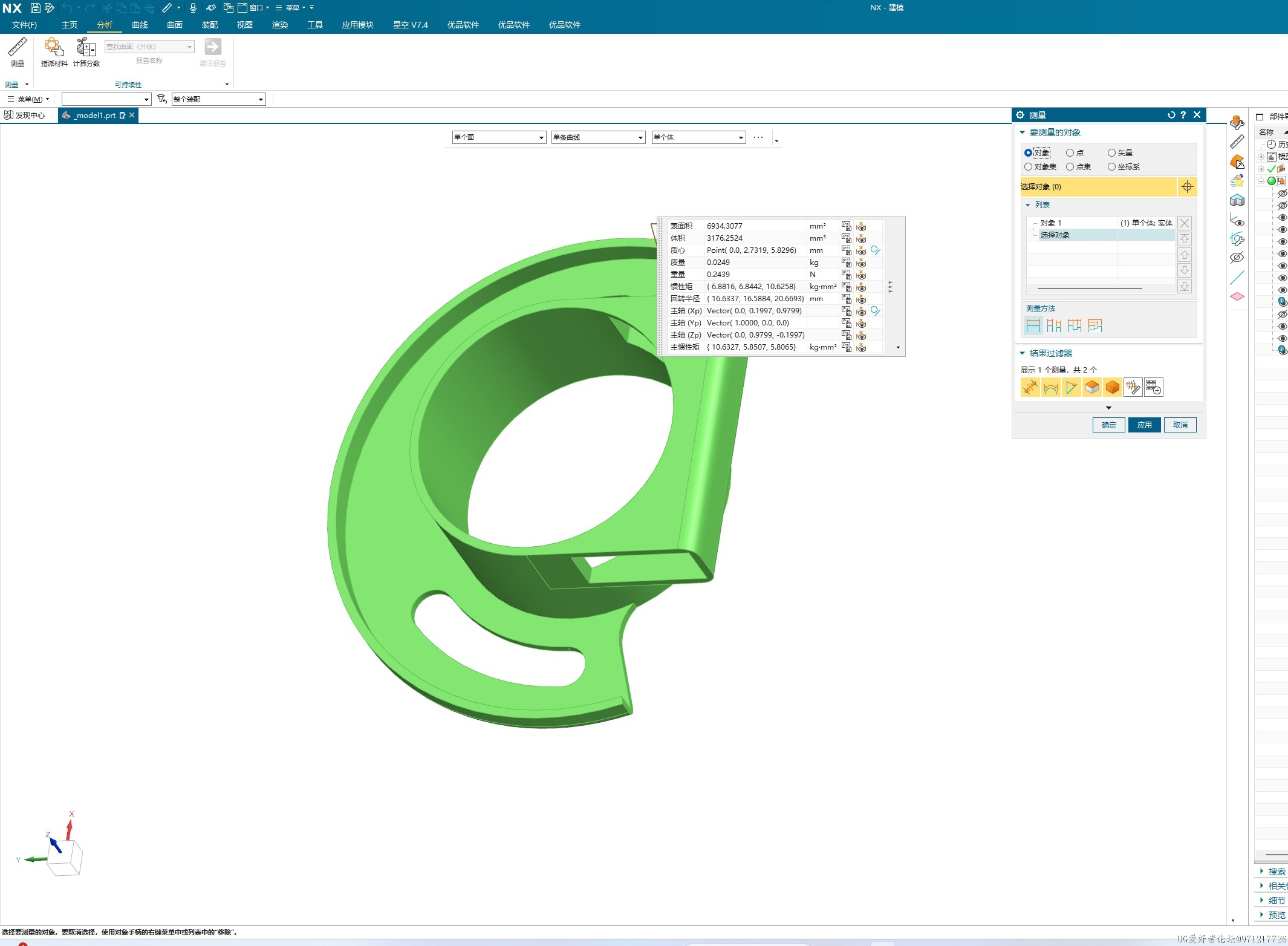Click 指派材料 assign material icon

coord(54,52)
